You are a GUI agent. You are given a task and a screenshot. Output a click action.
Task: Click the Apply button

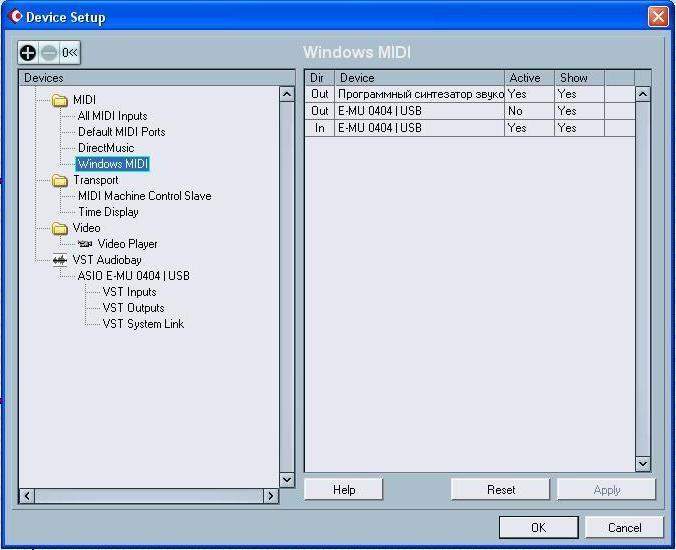tap(607, 490)
